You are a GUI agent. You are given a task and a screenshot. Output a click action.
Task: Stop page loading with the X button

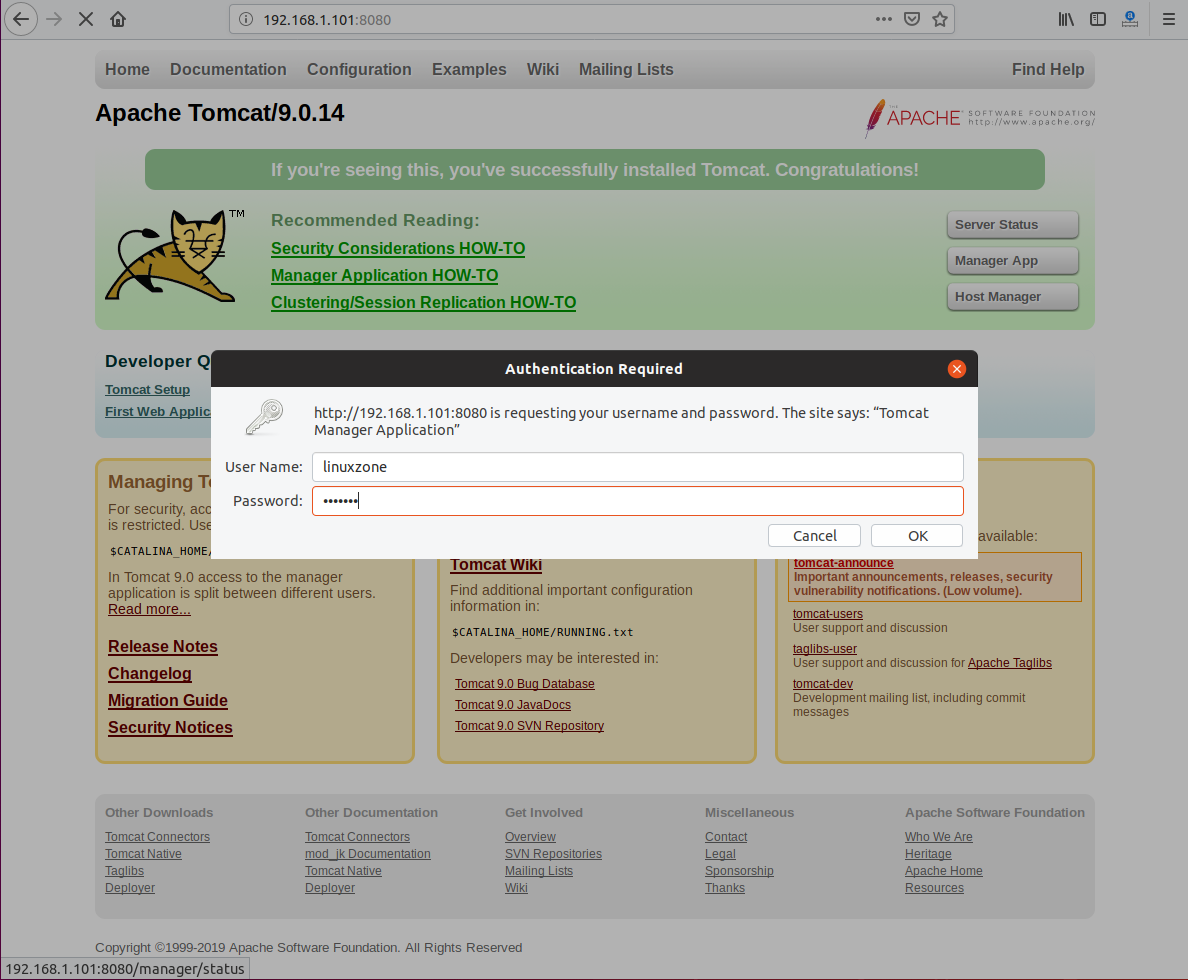[x=85, y=19]
